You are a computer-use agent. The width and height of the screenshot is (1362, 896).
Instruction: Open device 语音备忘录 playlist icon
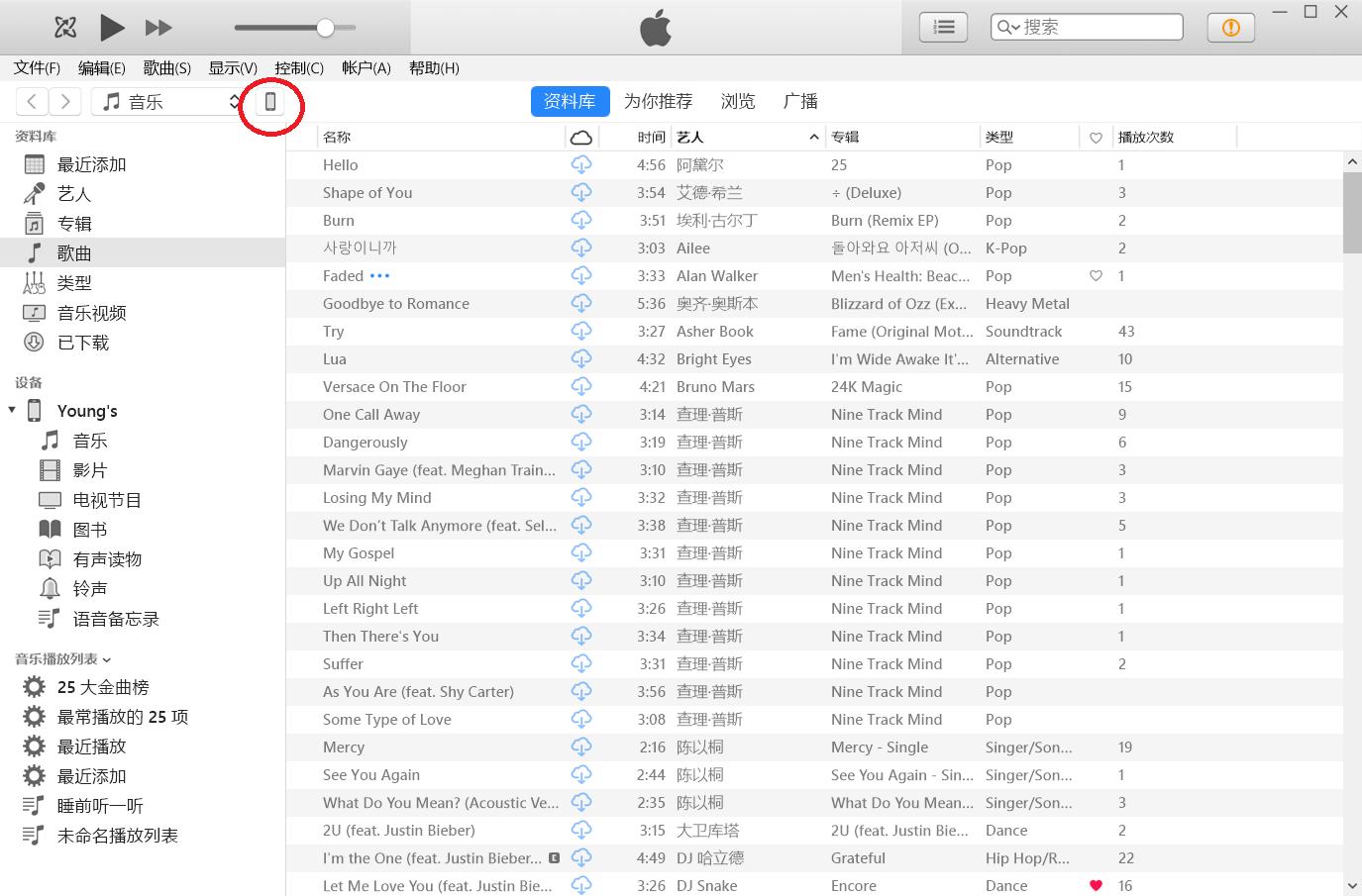[50, 619]
